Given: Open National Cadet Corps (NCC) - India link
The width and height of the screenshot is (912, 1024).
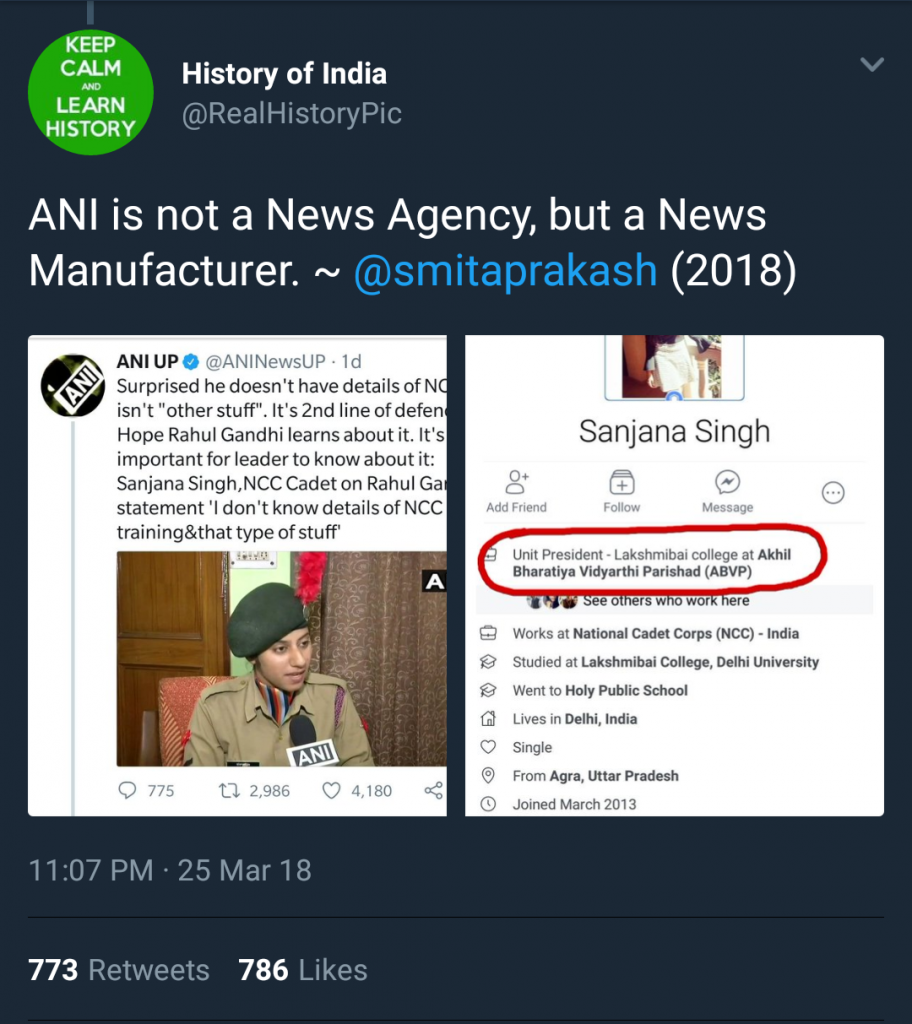Looking at the screenshot, I should coord(686,633).
